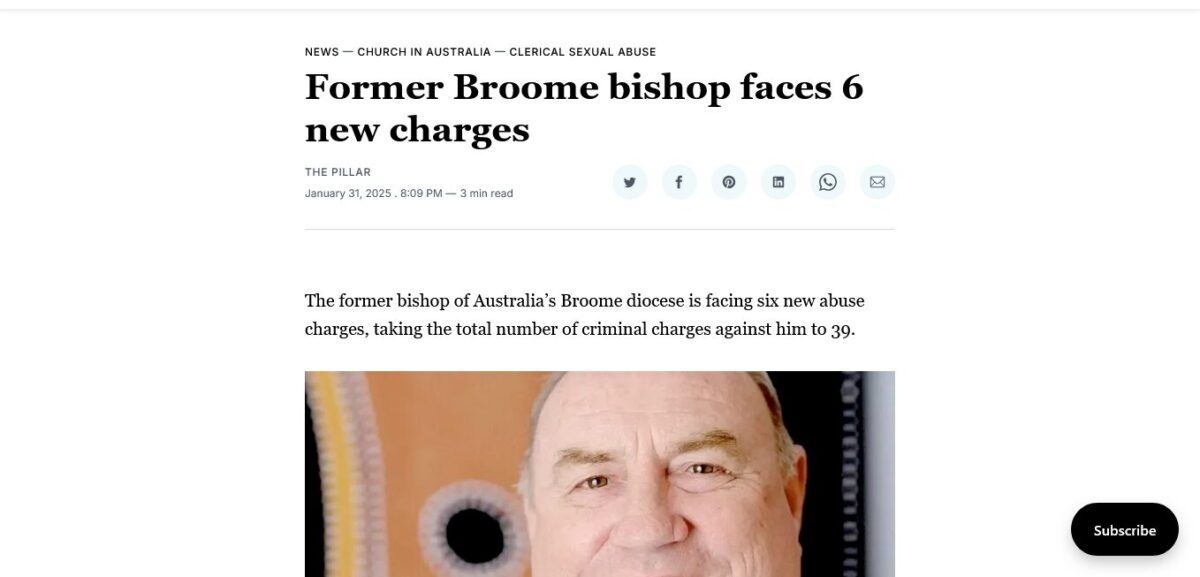This screenshot has height=577, width=1200.
Task: Go to Church in Australia section
Action: 424,52
